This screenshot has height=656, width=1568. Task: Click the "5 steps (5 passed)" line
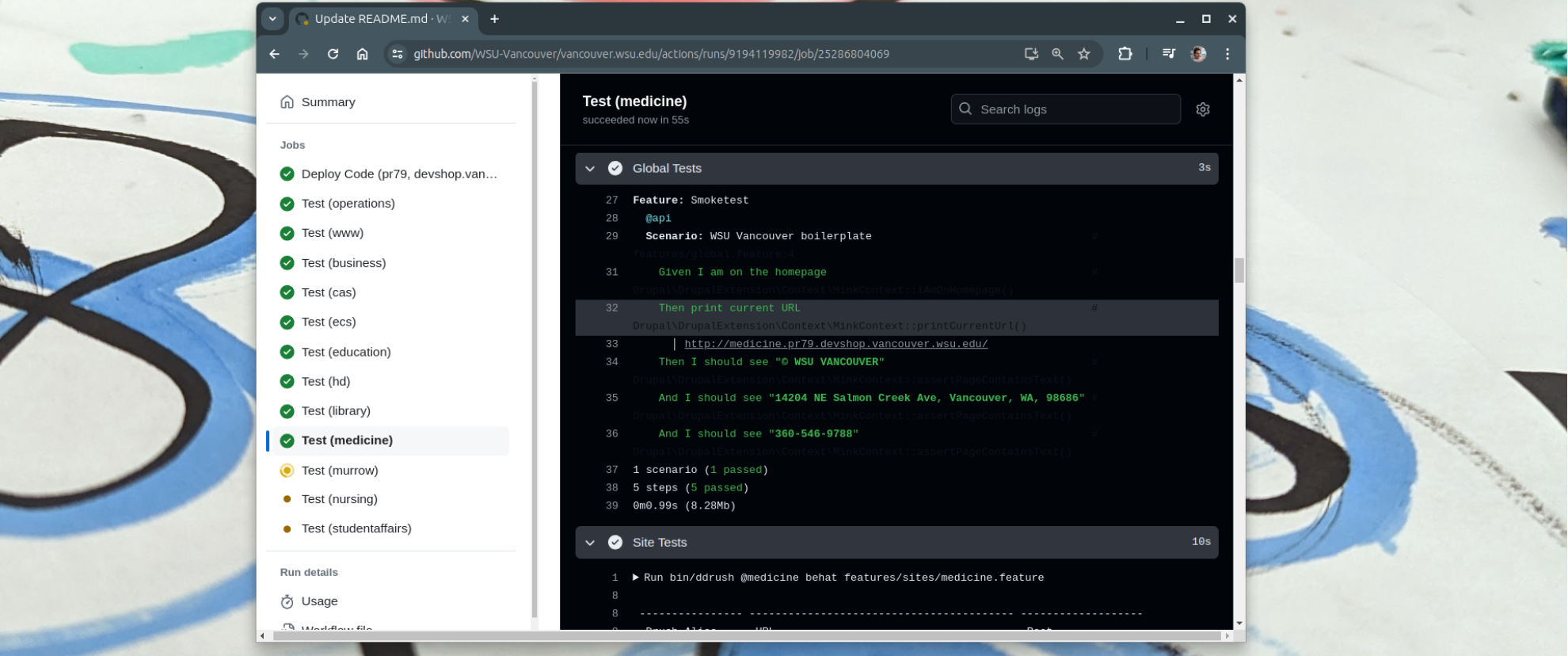691,488
